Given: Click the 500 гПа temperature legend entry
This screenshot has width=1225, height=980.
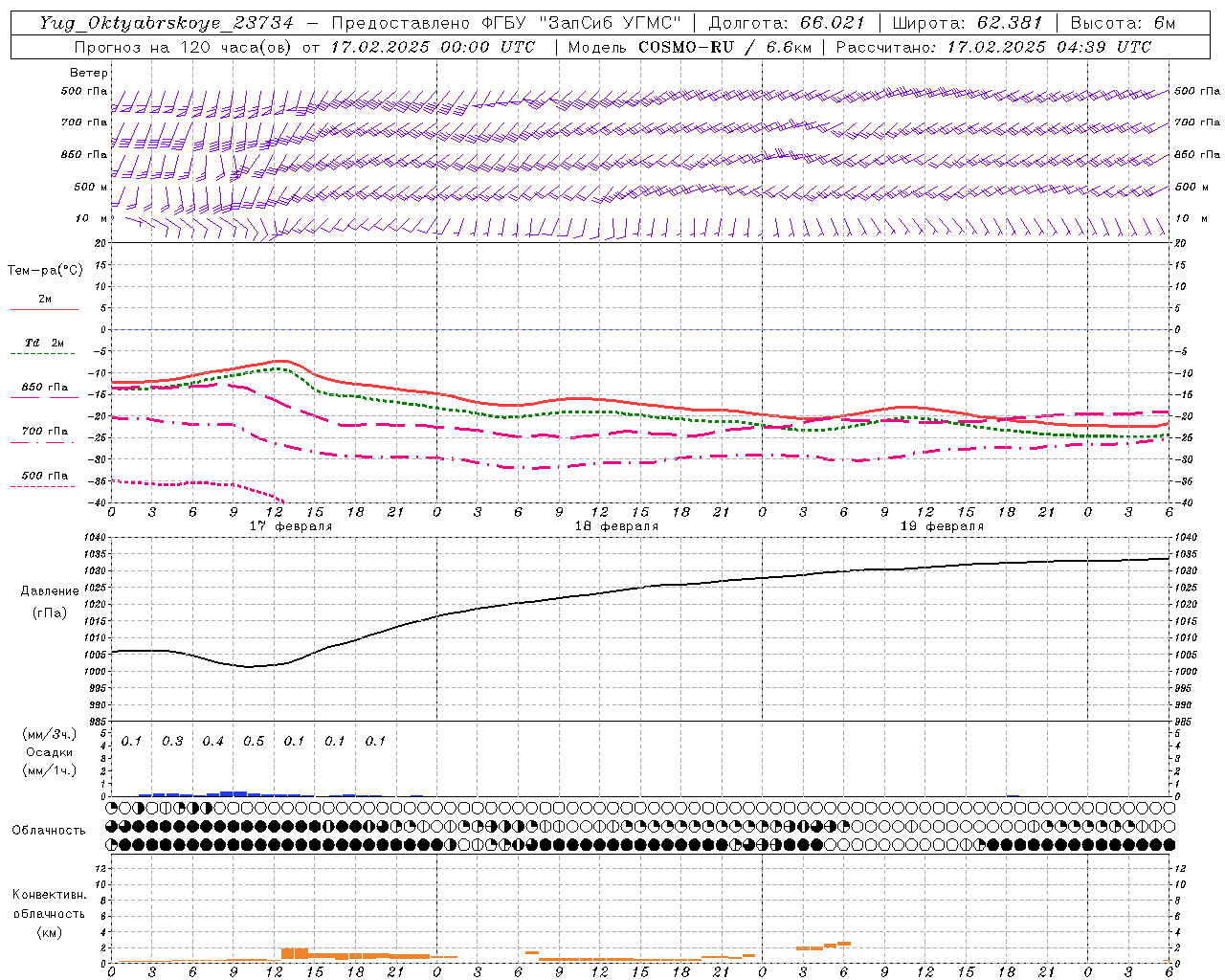Looking at the screenshot, I should pos(45,479).
